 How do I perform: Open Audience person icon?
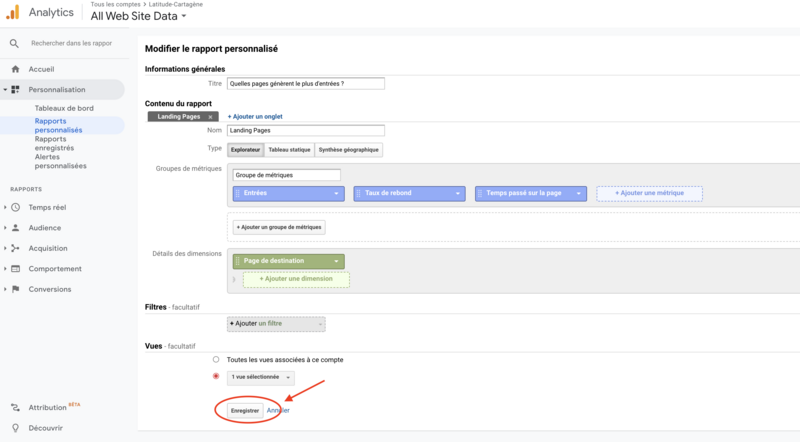point(16,228)
